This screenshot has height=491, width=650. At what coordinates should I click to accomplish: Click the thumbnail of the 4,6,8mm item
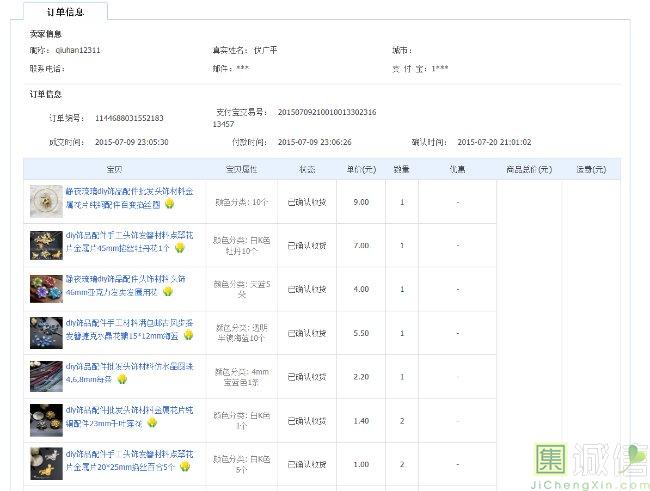[46, 377]
